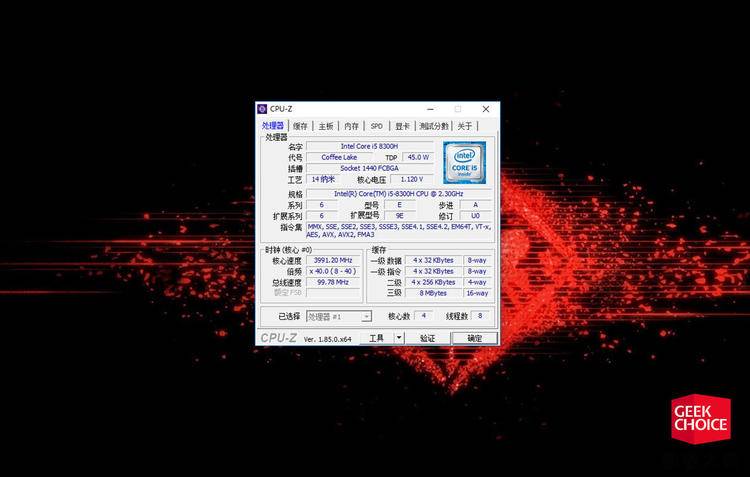Close the CPU-Z window
This screenshot has width=750, height=477.
pos(485,109)
